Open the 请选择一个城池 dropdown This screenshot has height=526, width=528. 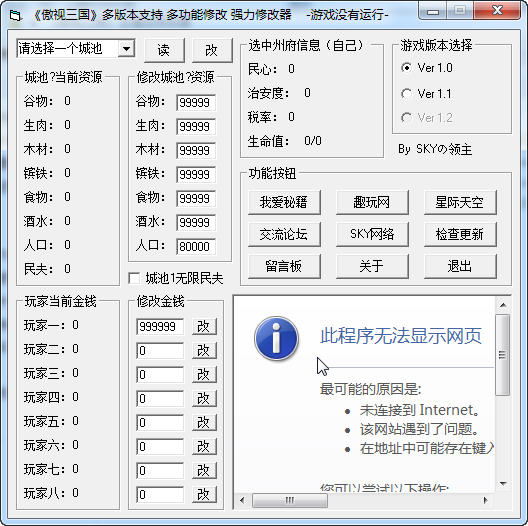click(127, 49)
